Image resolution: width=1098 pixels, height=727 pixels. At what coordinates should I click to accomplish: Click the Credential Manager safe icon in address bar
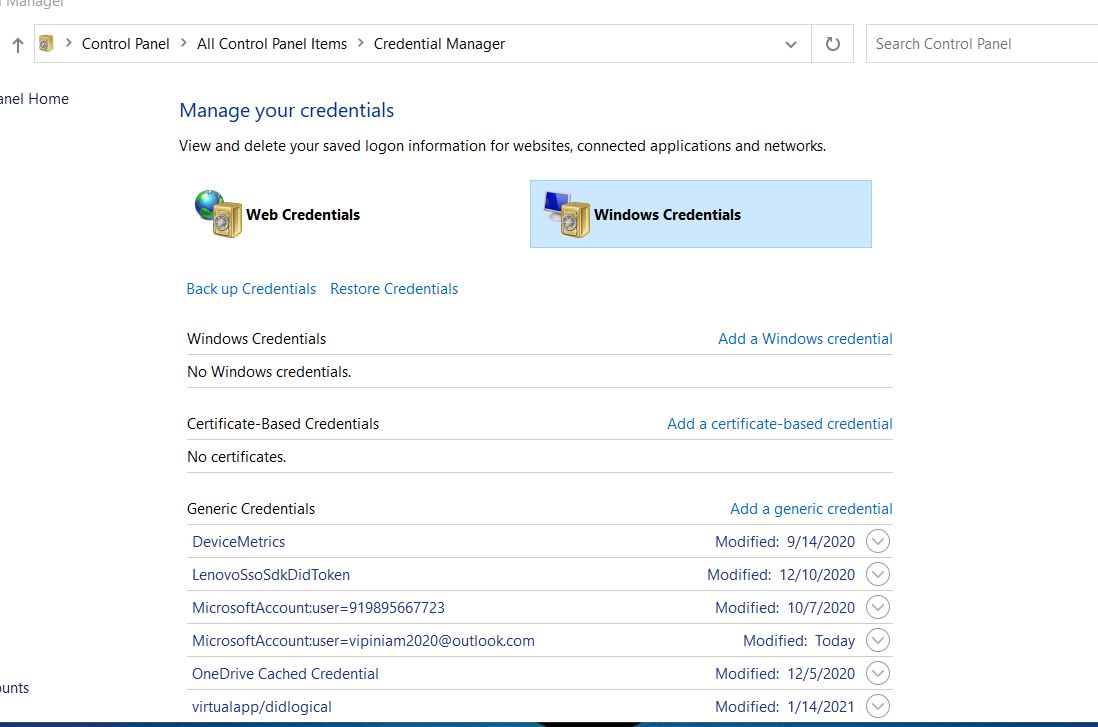click(x=46, y=43)
